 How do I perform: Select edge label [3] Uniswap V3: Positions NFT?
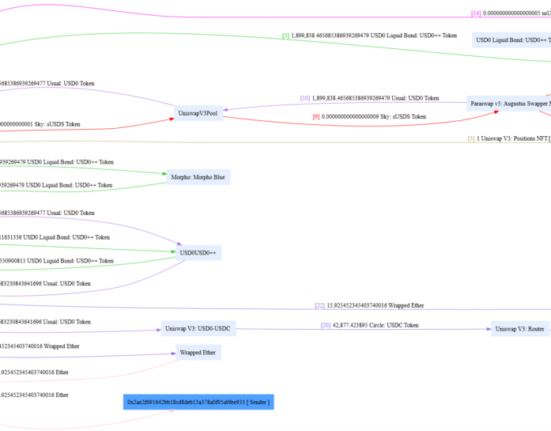pos(509,138)
